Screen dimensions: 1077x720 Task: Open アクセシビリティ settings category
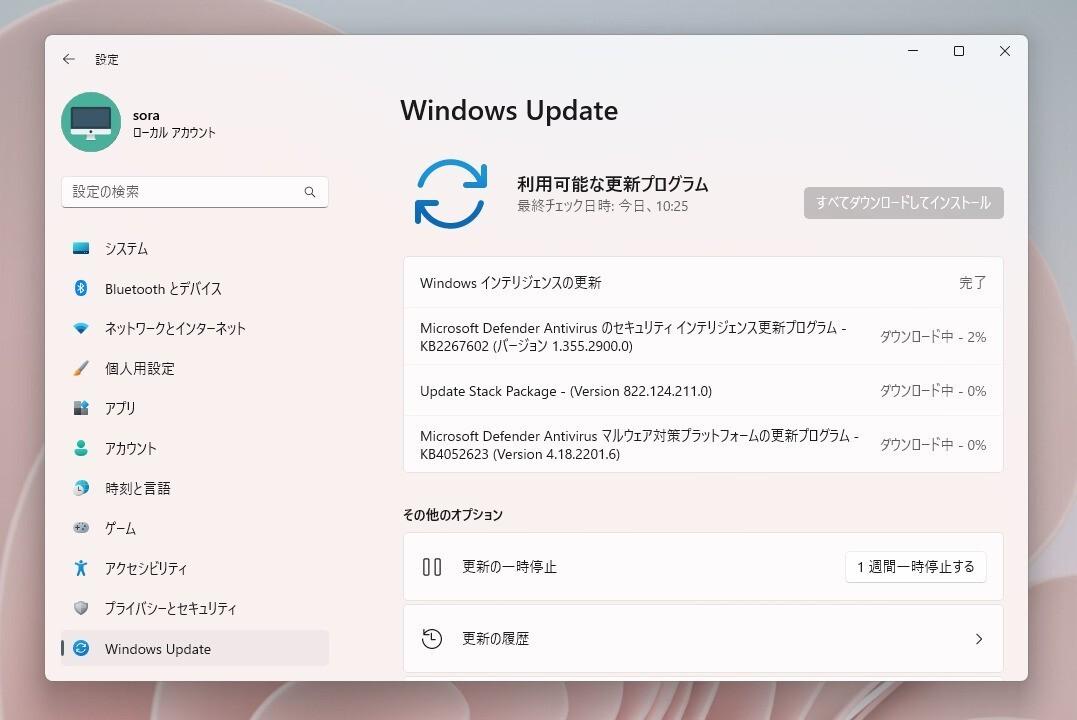pos(195,568)
